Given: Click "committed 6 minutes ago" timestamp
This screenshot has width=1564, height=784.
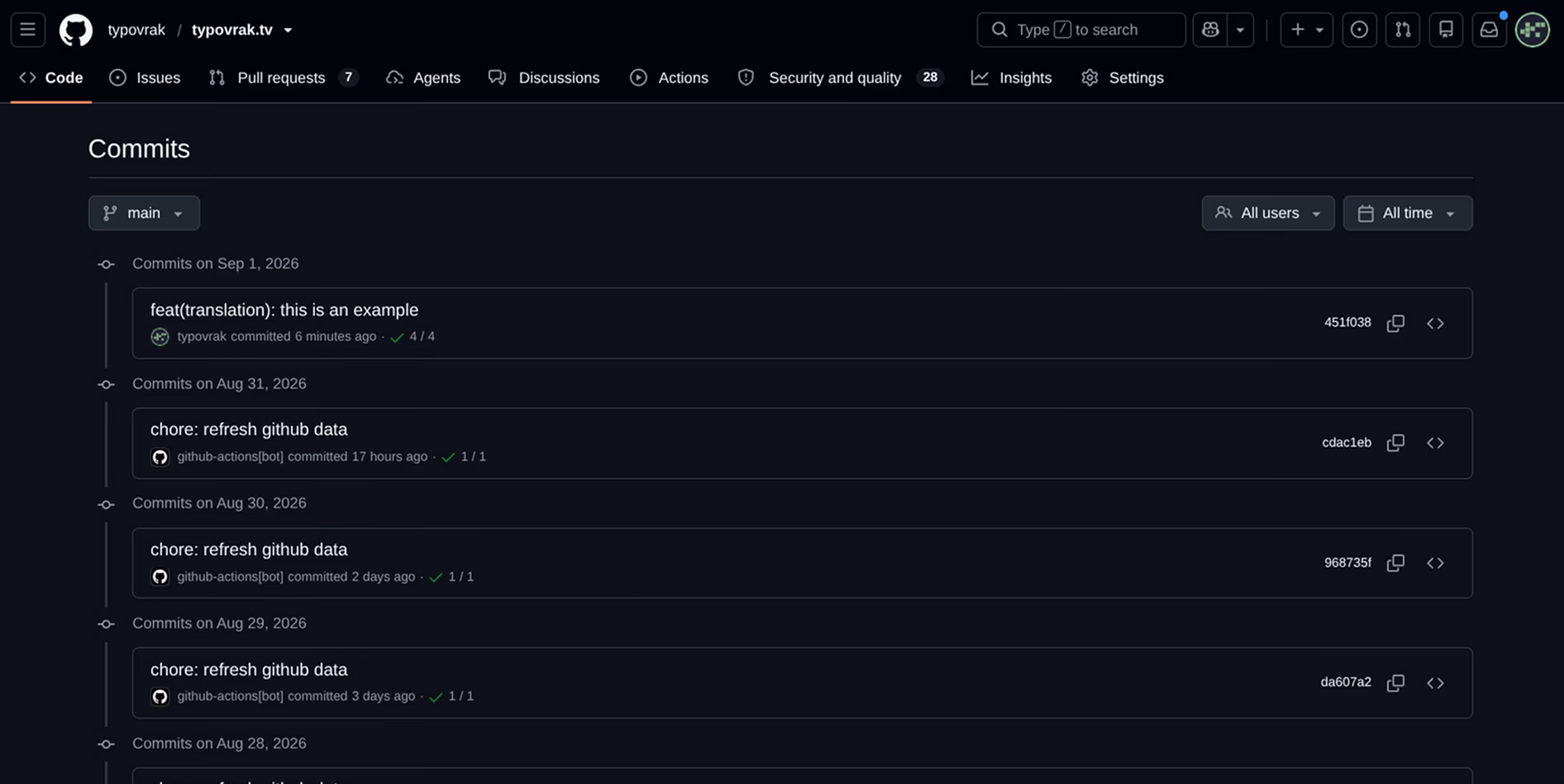Looking at the screenshot, I should [303, 336].
